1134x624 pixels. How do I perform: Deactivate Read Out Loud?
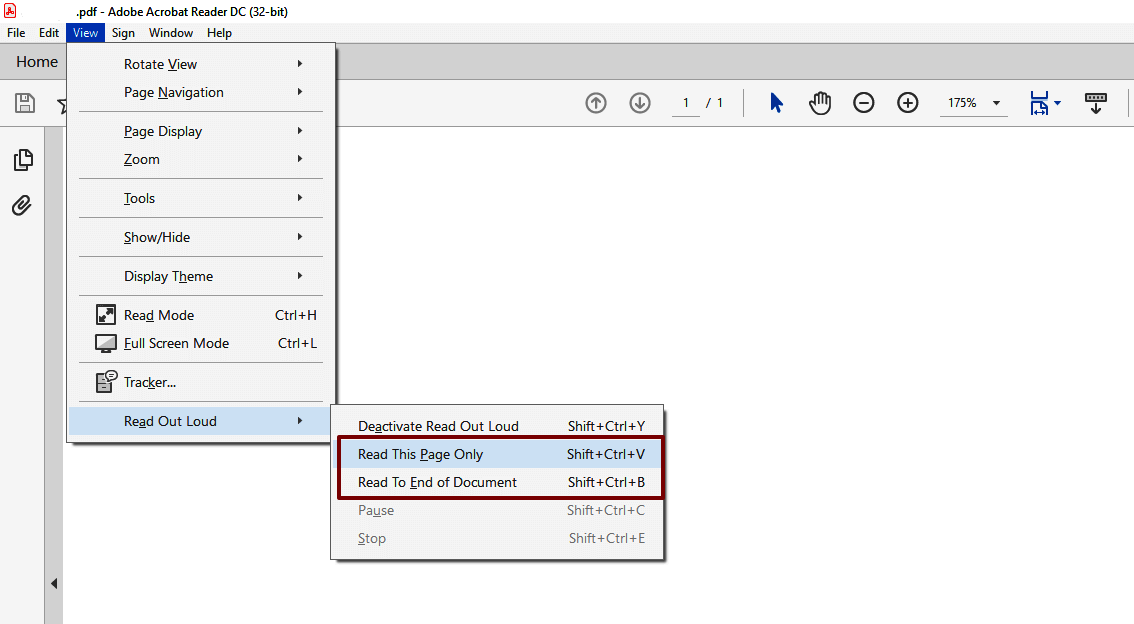(x=438, y=425)
